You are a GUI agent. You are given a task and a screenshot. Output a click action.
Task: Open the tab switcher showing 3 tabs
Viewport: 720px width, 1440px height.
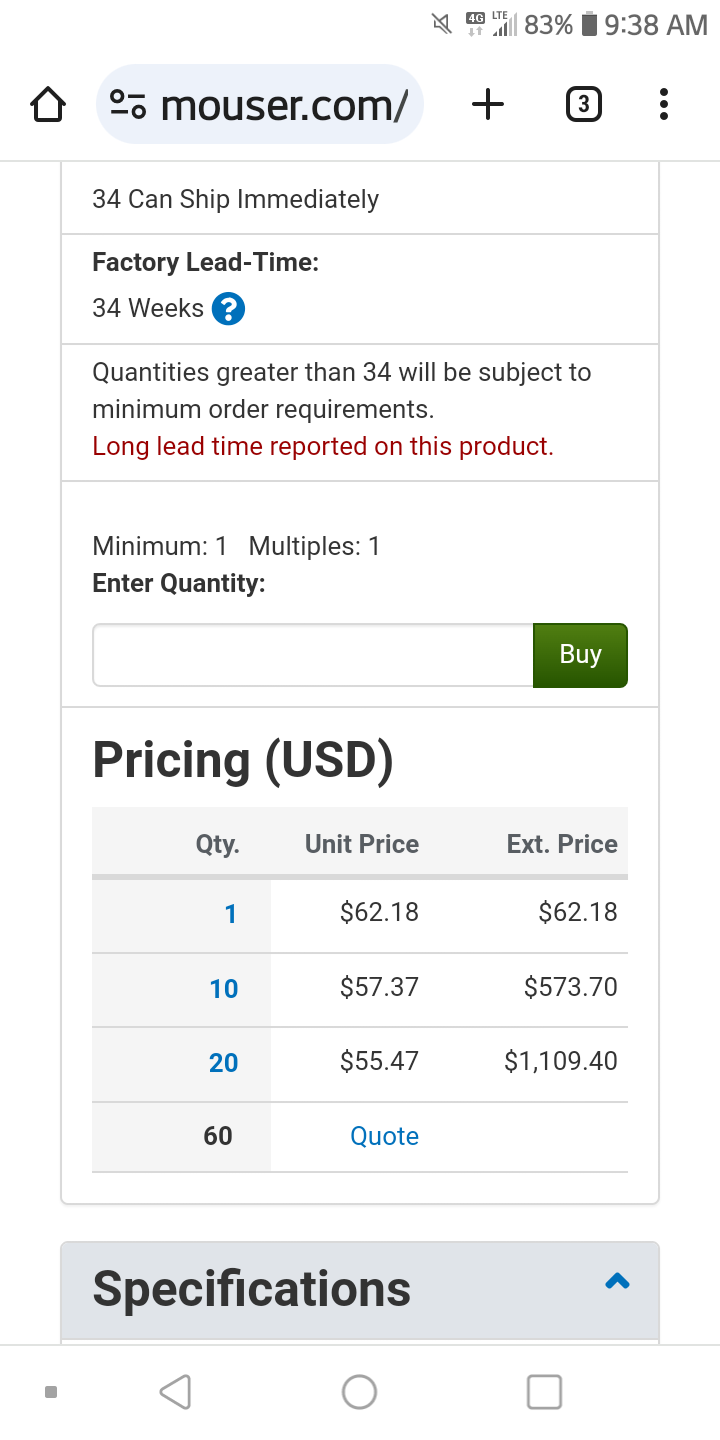tap(584, 104)
